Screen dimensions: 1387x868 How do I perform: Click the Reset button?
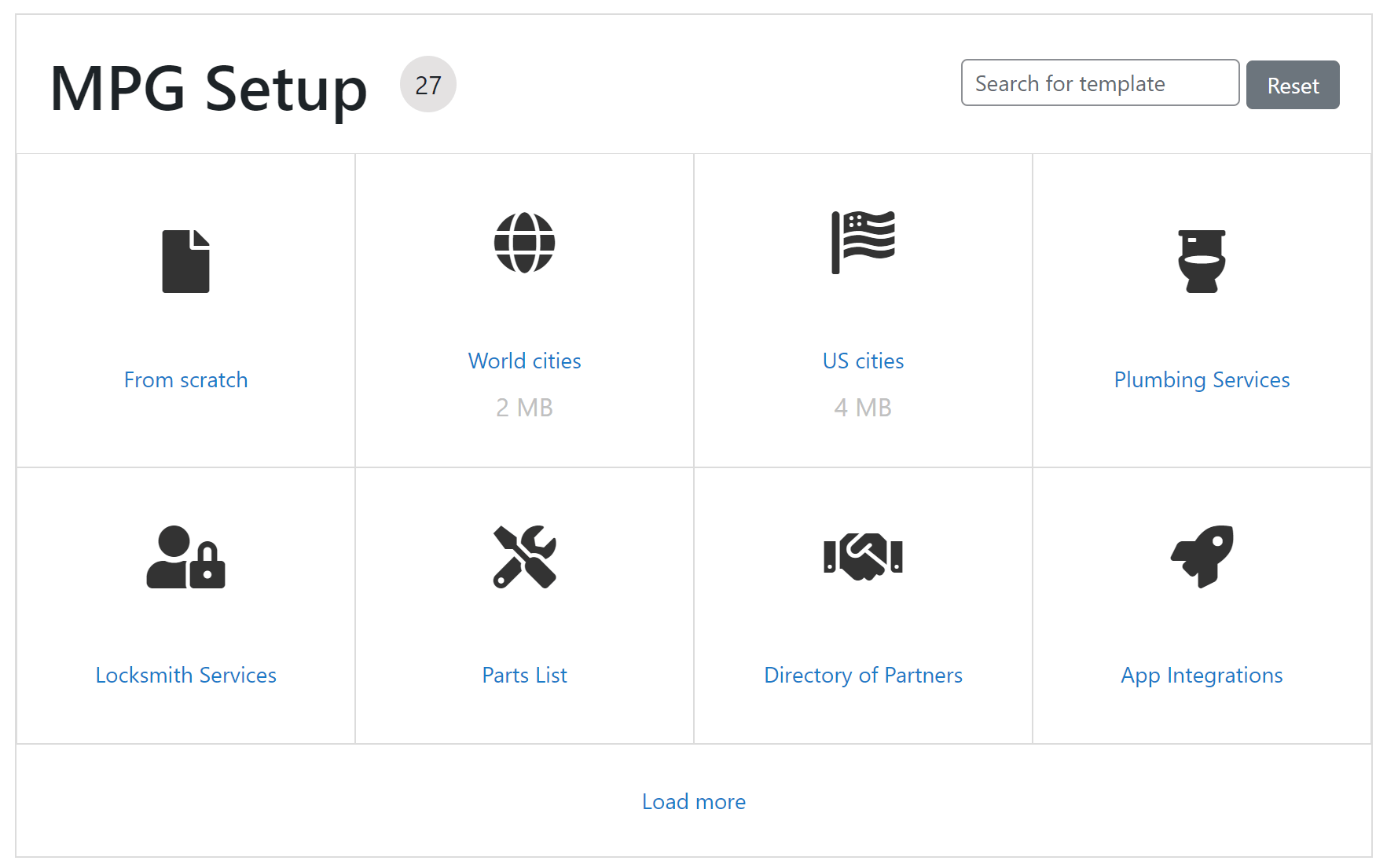click(1293, 85)
